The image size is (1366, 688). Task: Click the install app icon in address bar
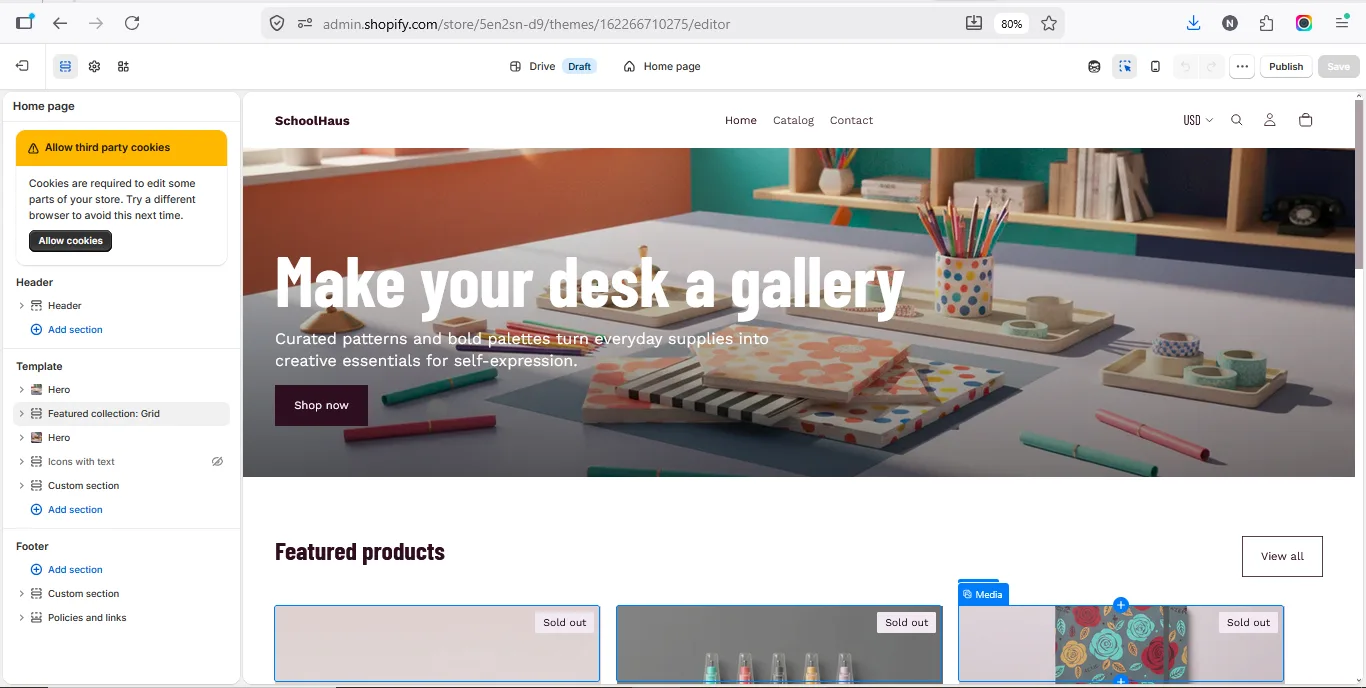tap(974, 23)
